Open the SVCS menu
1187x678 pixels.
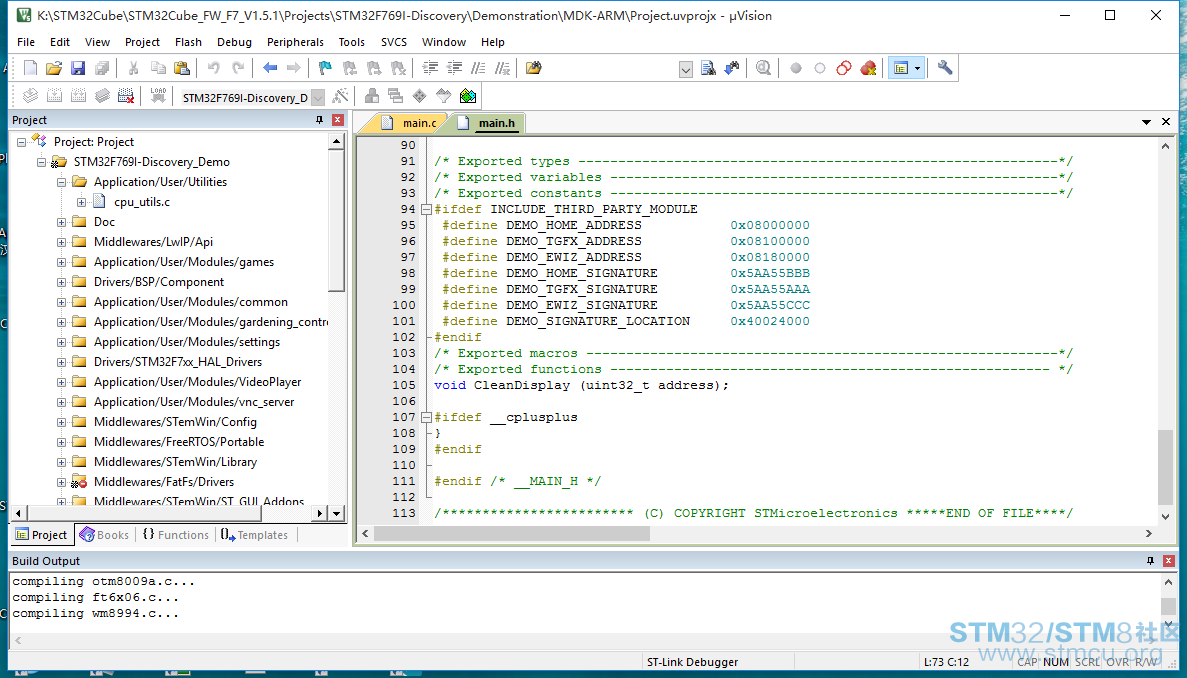tap(394, 42)
